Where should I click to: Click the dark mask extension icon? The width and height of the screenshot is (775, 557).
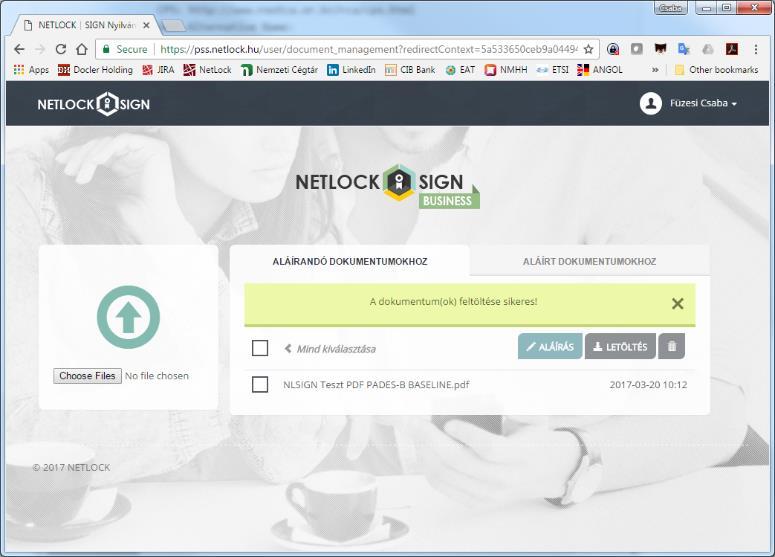pos(660,49)
